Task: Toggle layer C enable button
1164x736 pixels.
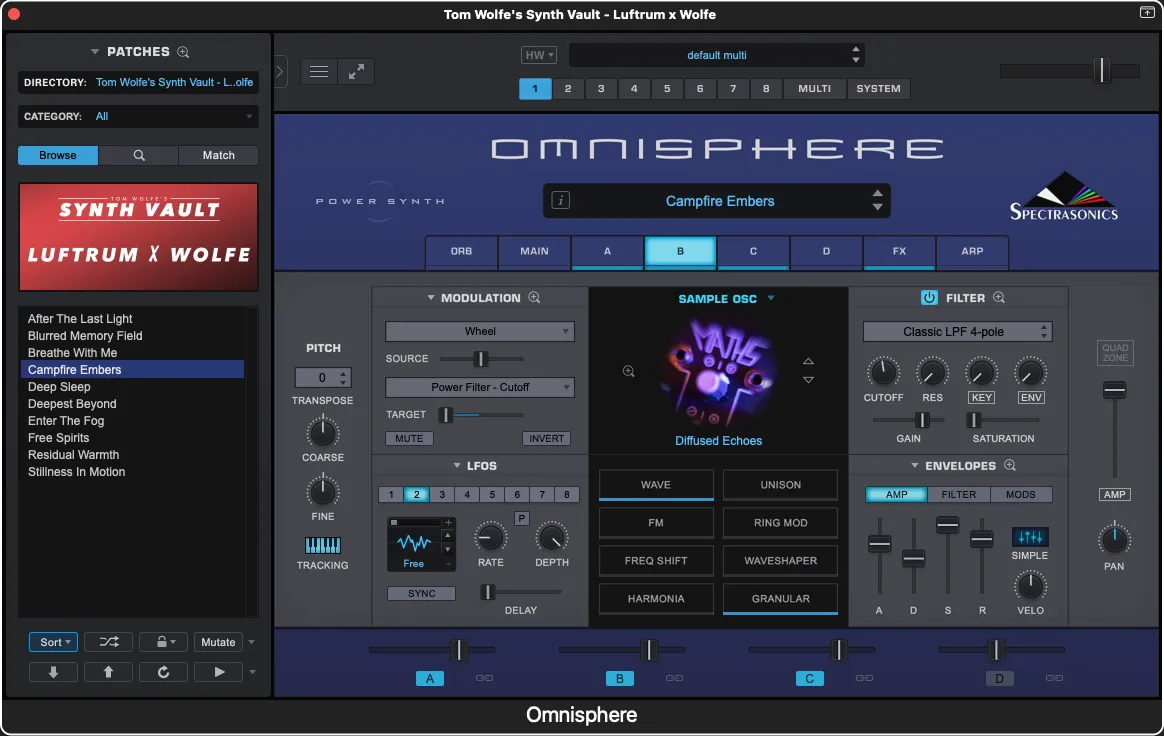Action: pos(810,678)
